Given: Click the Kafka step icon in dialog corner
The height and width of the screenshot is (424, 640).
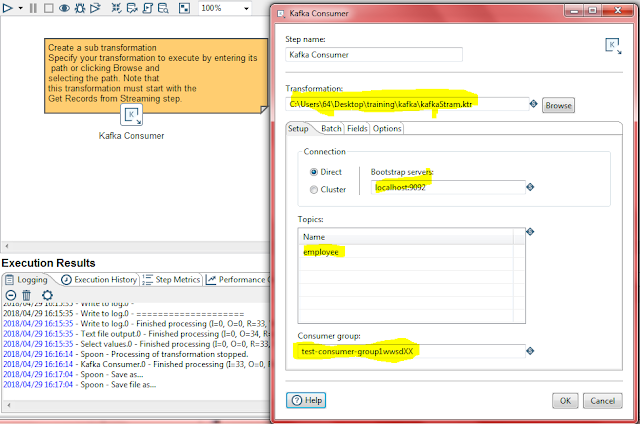Looking at the screenshot, I should coord(613,46).
